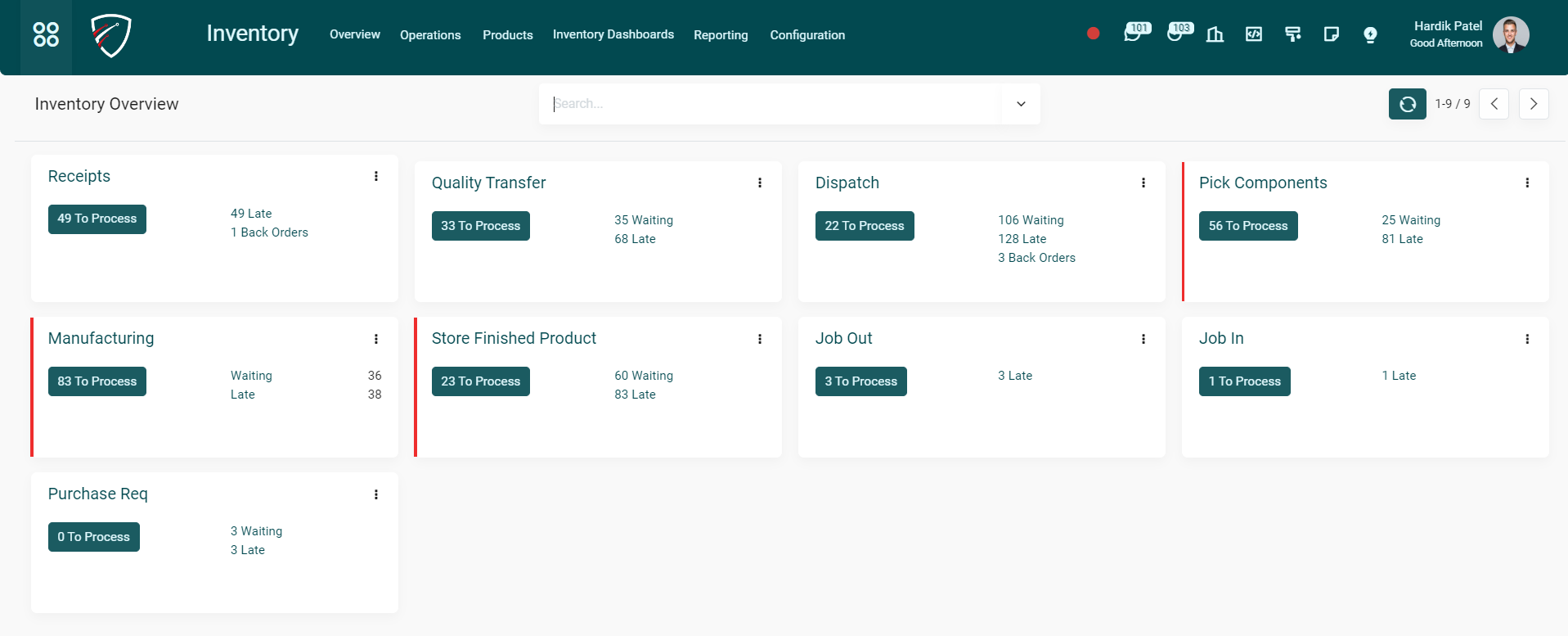Open the developer code tools icon
This screenshot has height=636, width=1568.
[1253, 34]
